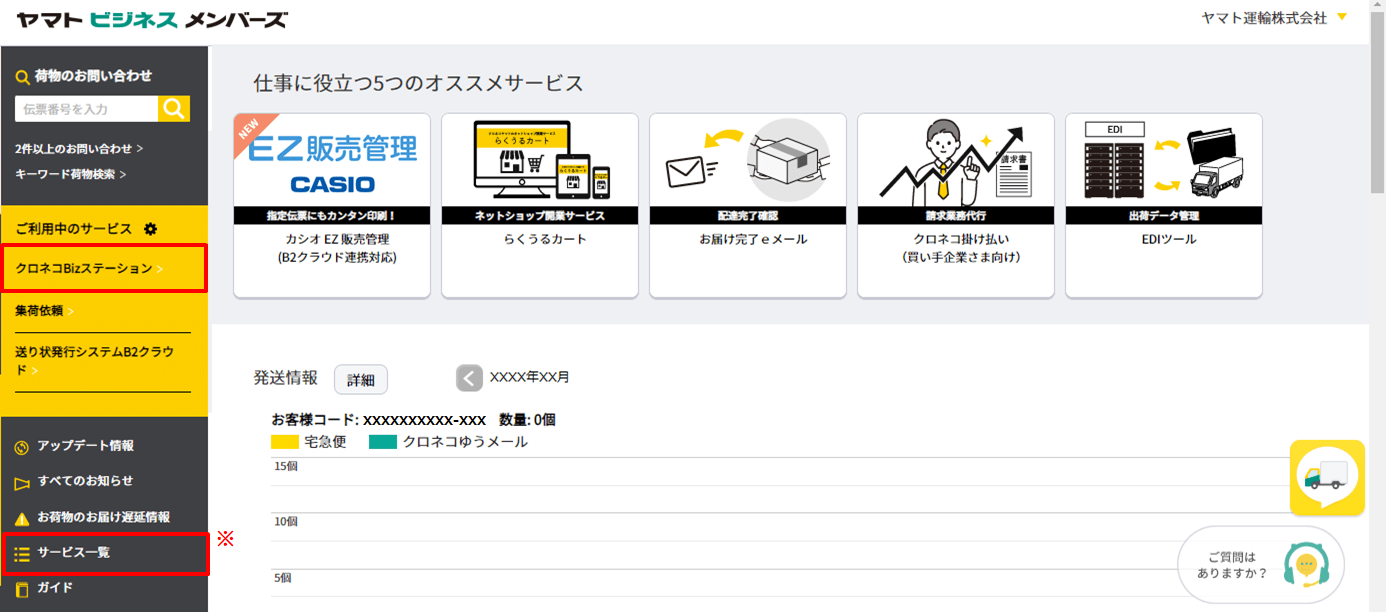This screenshot has height=612, width=1386.
Task: Click the ヤマト運輸株式会社 account name
Action: coord(1264,18)
